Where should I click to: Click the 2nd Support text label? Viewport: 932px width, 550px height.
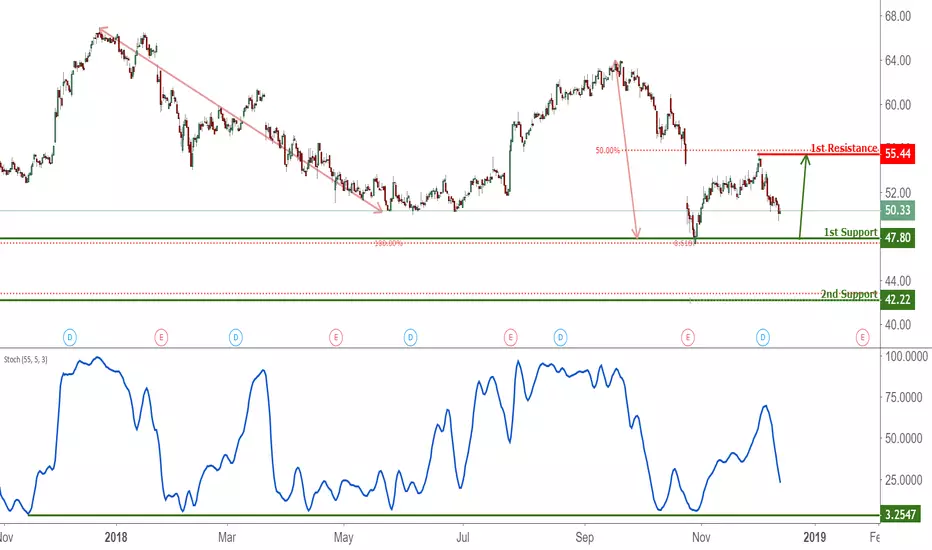coord(849,294)
